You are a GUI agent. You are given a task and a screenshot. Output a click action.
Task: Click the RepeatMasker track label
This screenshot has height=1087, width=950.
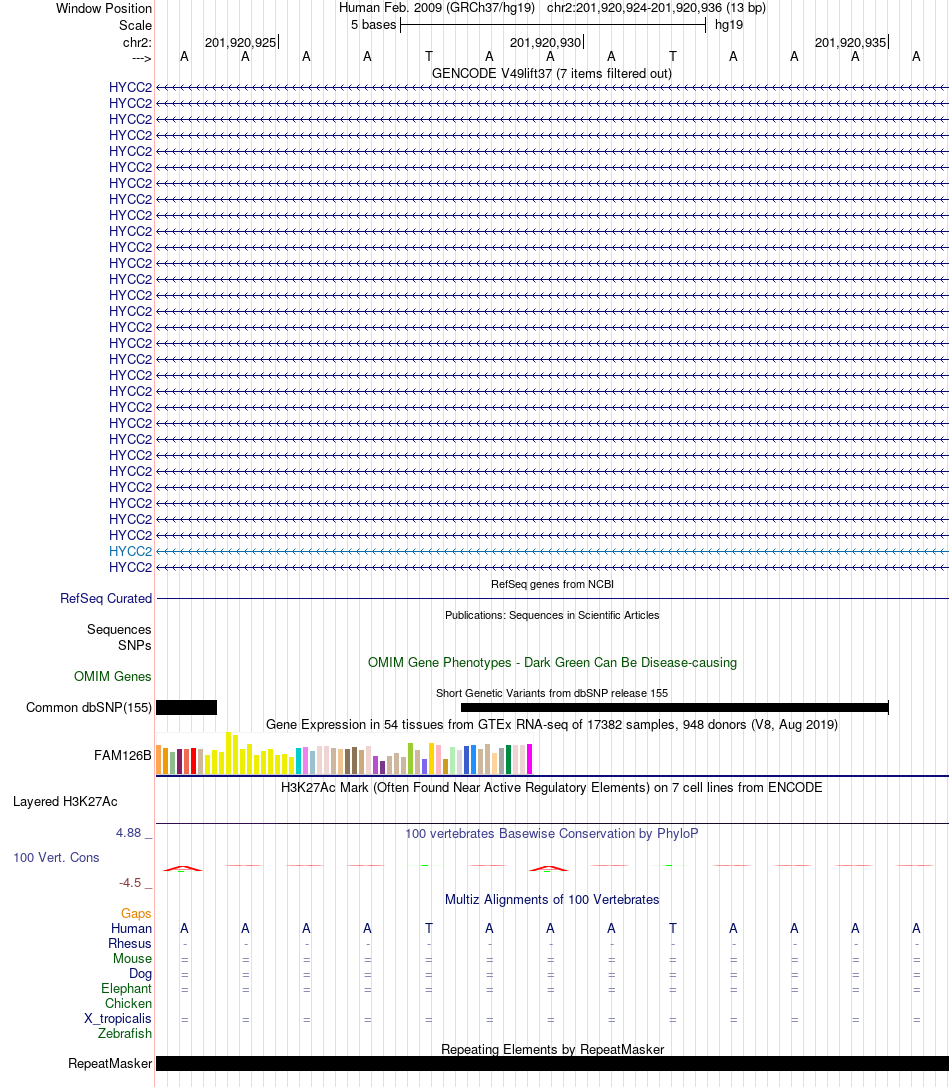click(110, 1063)
